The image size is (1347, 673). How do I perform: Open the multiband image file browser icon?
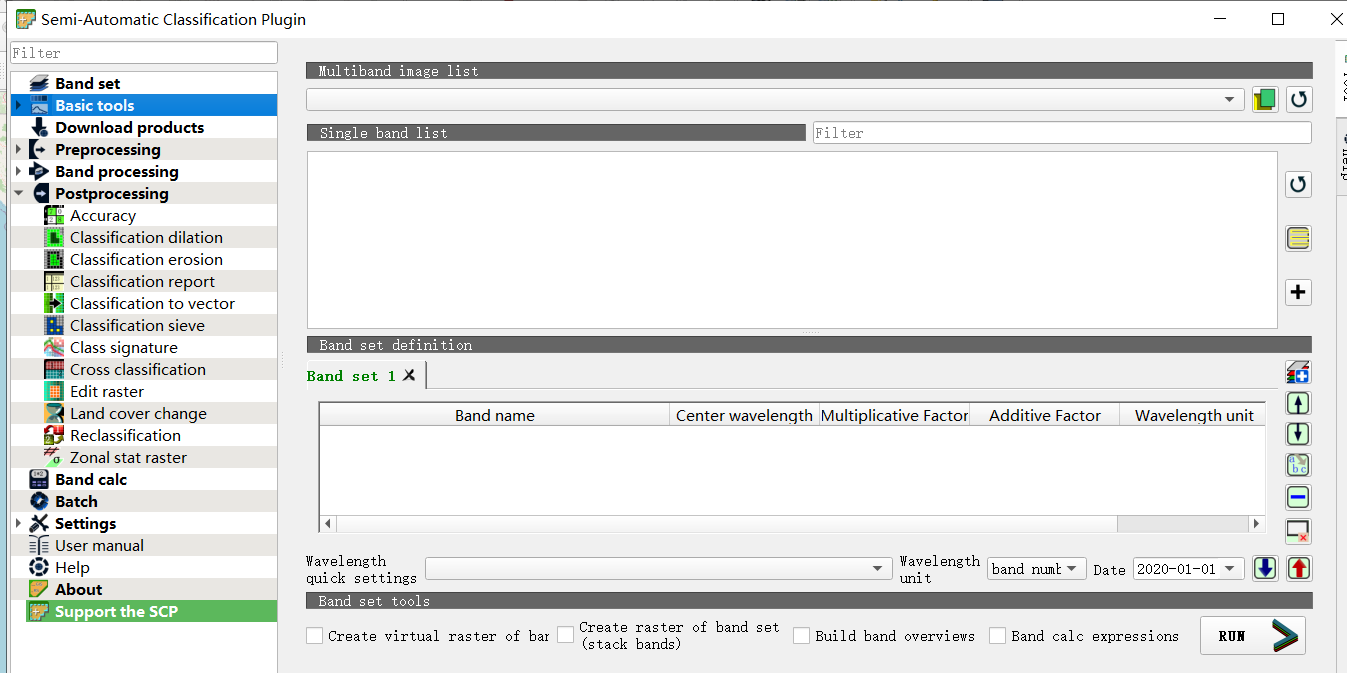pyautogui.click(x=1265, y=99)
